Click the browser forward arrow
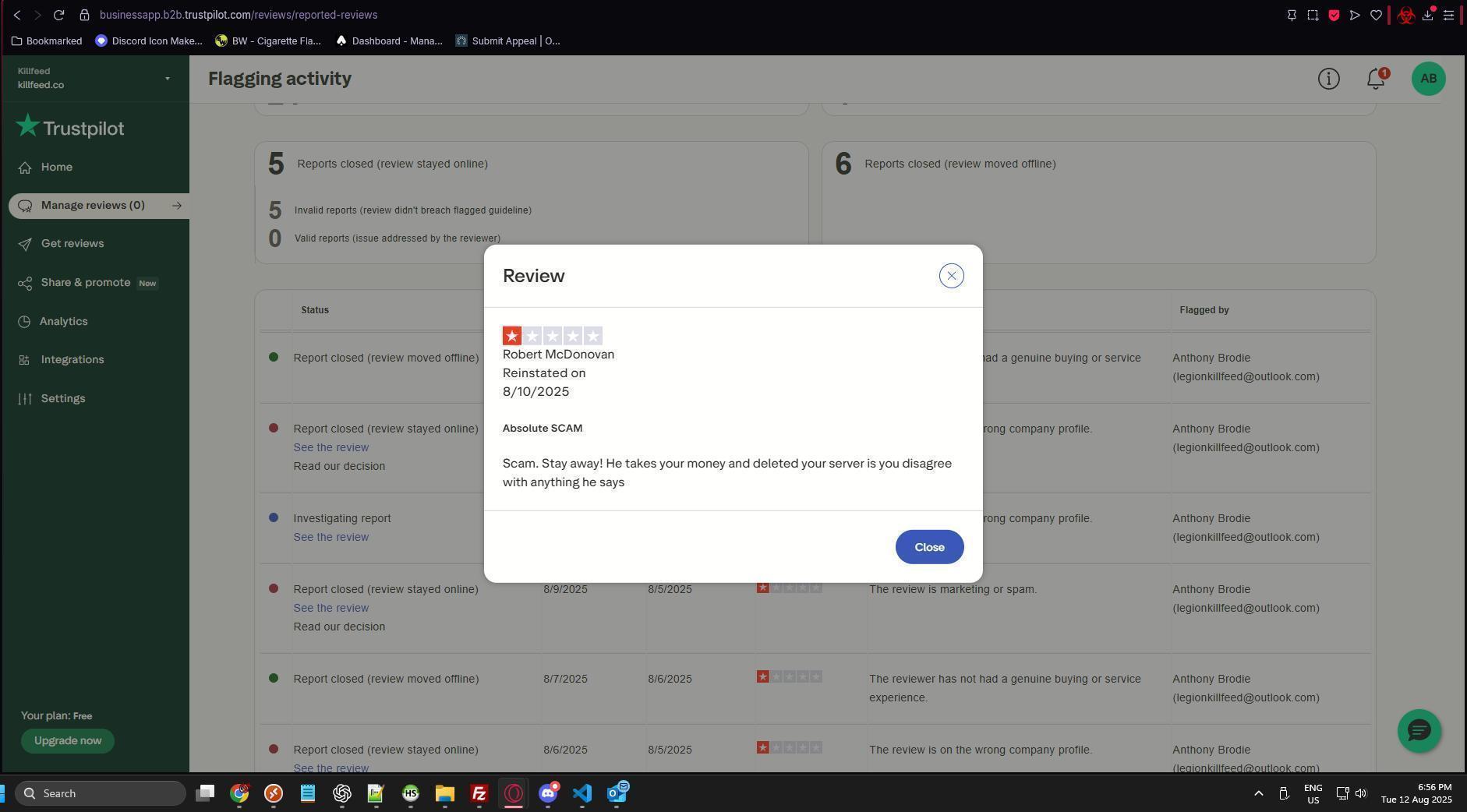Screen dimensions: 1467x812 (37, 15)
